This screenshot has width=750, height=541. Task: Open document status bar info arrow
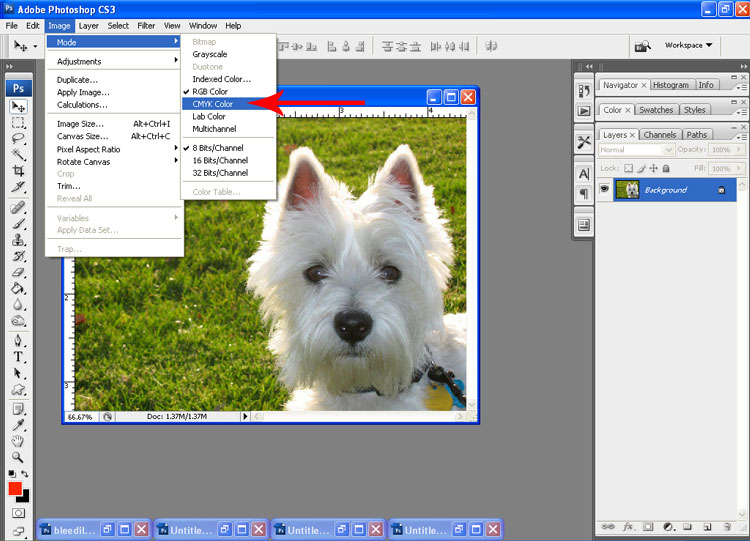(x=245, y=417)
